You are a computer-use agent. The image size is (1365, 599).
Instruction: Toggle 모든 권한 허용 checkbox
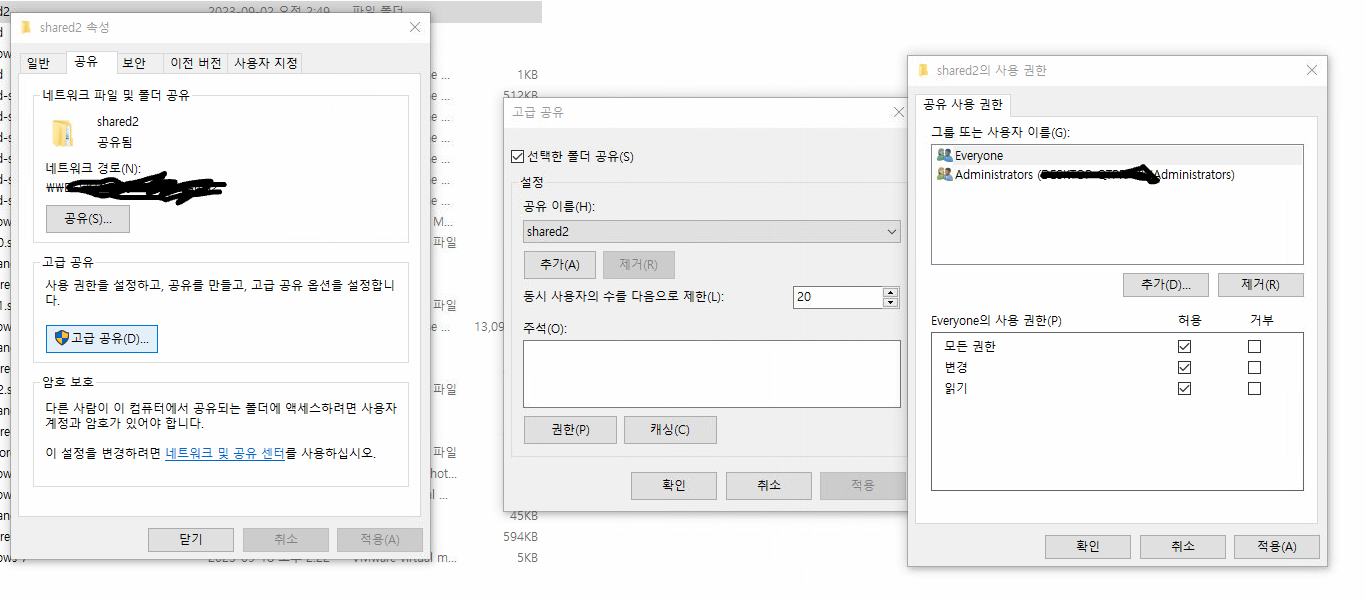click(1185, 347)
